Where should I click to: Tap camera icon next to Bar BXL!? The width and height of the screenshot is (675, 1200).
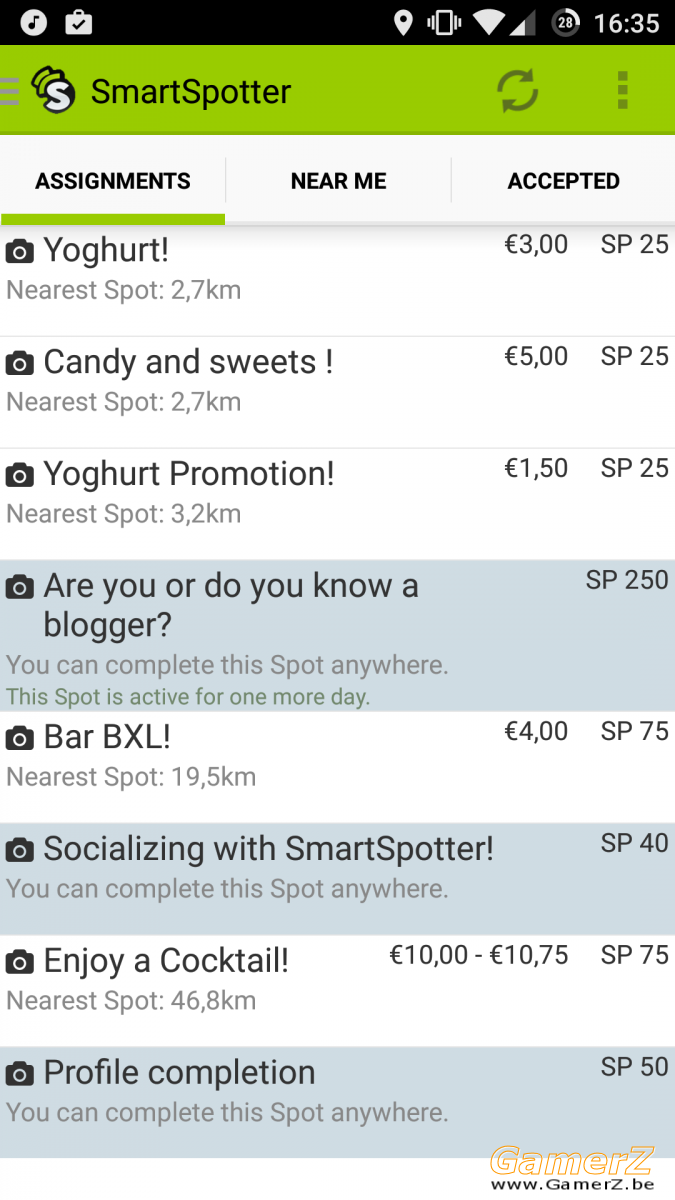click(x=20, y=738)
